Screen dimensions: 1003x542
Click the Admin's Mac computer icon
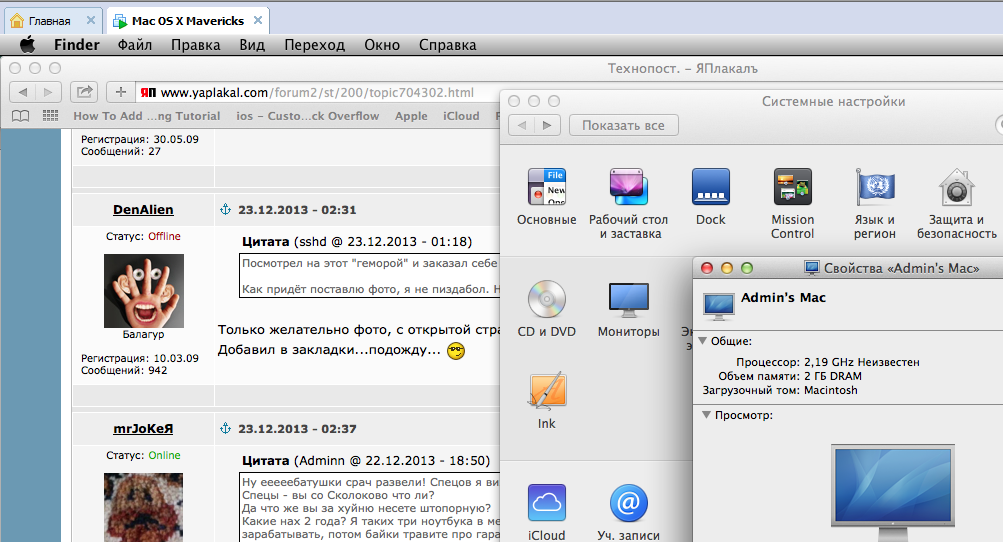(718, 307)
